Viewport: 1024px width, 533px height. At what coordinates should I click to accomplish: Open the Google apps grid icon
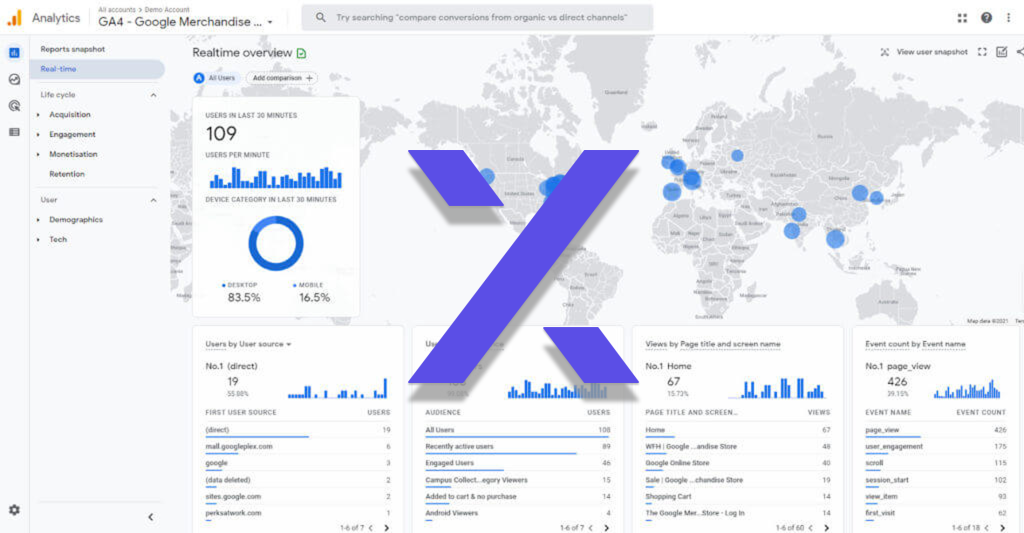coord(962,18)
